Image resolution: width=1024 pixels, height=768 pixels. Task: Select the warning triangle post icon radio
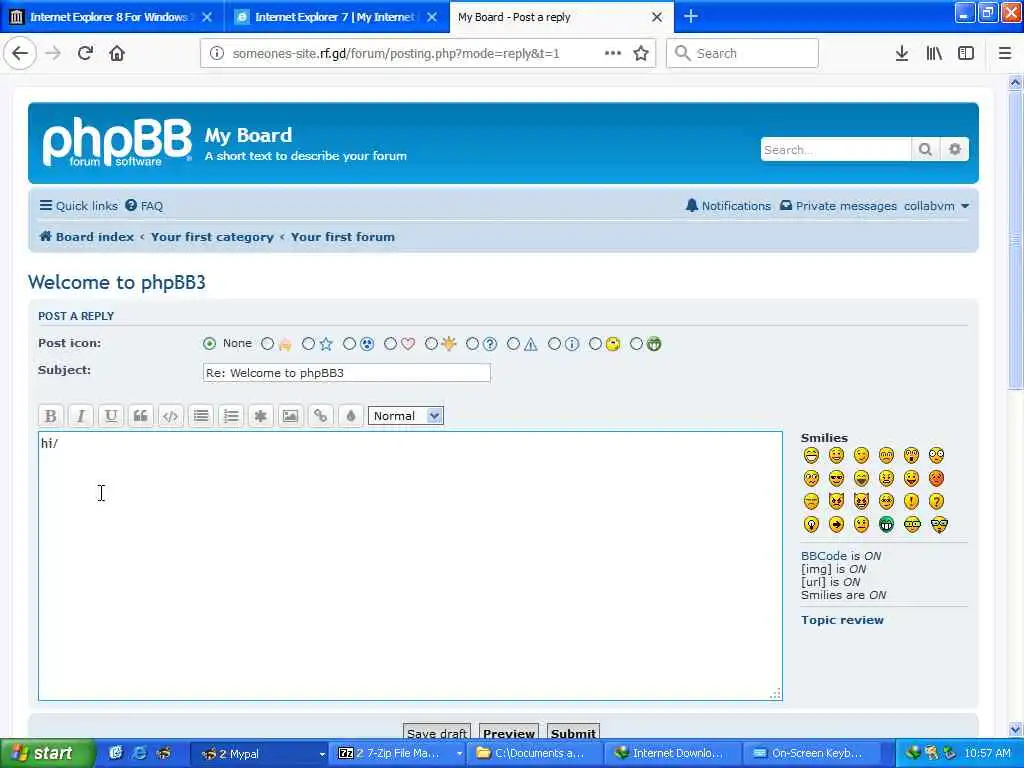[513, 344]
